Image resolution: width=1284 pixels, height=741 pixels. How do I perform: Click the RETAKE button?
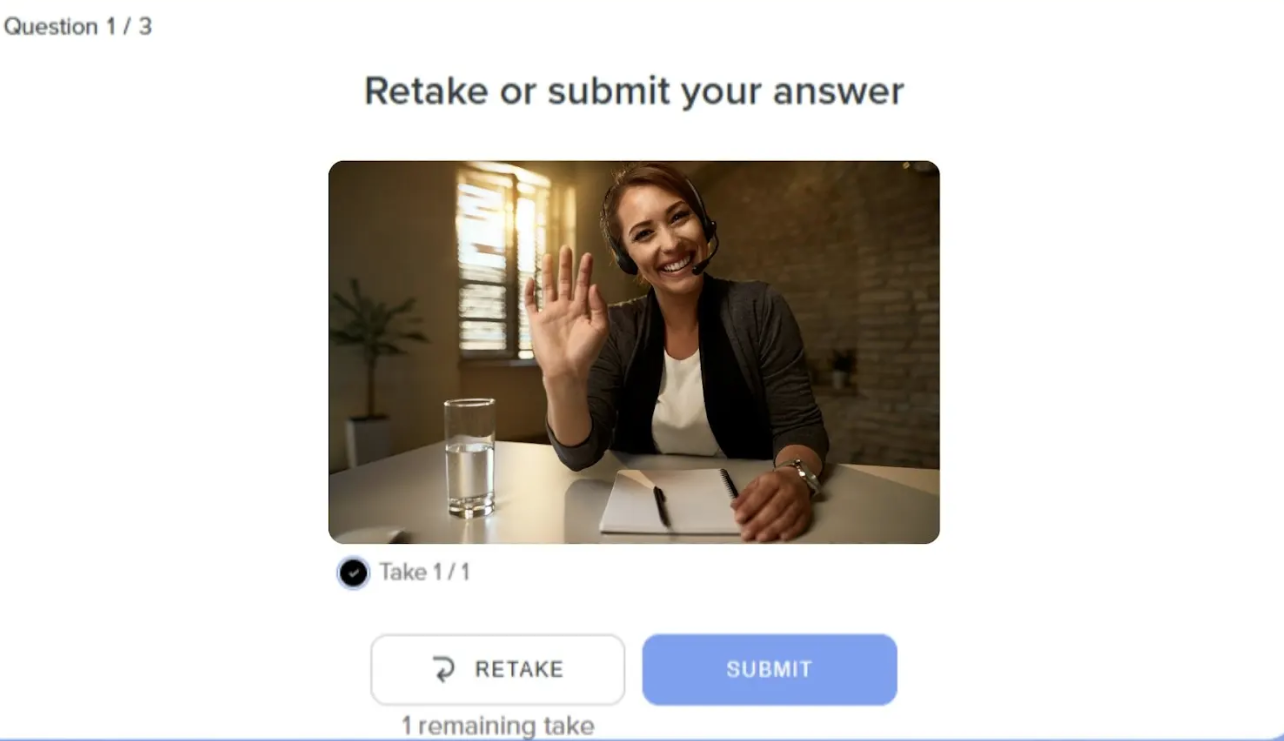pos(497,669)
